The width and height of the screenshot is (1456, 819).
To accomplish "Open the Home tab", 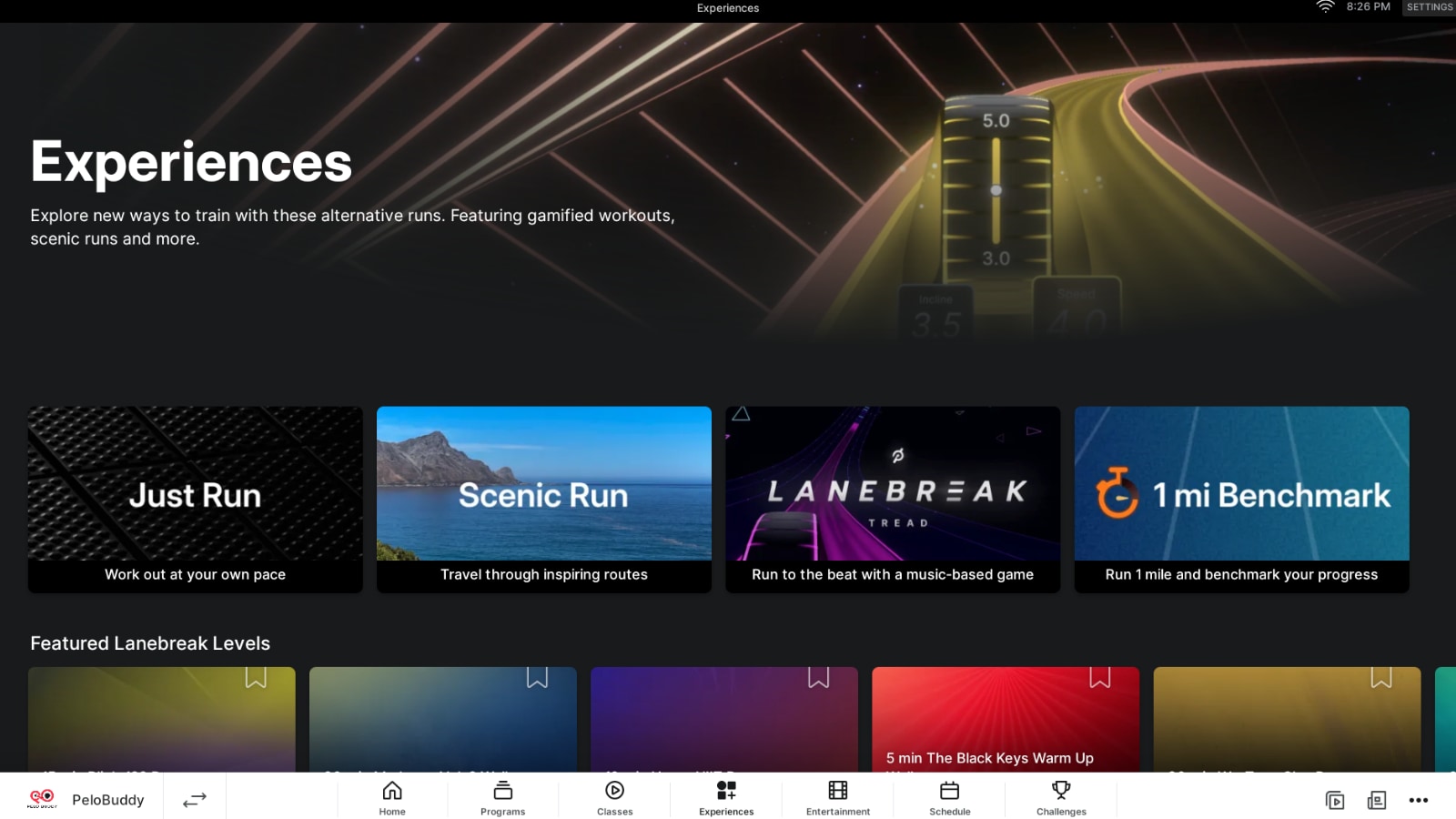I will pos(392,797).
